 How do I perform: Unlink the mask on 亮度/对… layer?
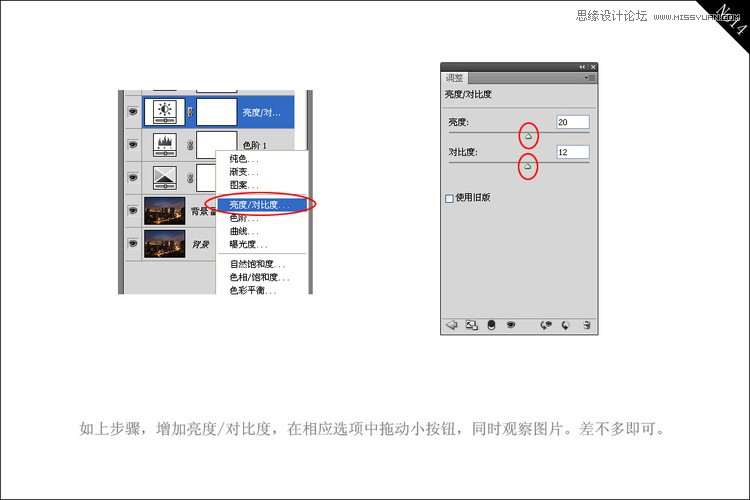click(190, 112)
